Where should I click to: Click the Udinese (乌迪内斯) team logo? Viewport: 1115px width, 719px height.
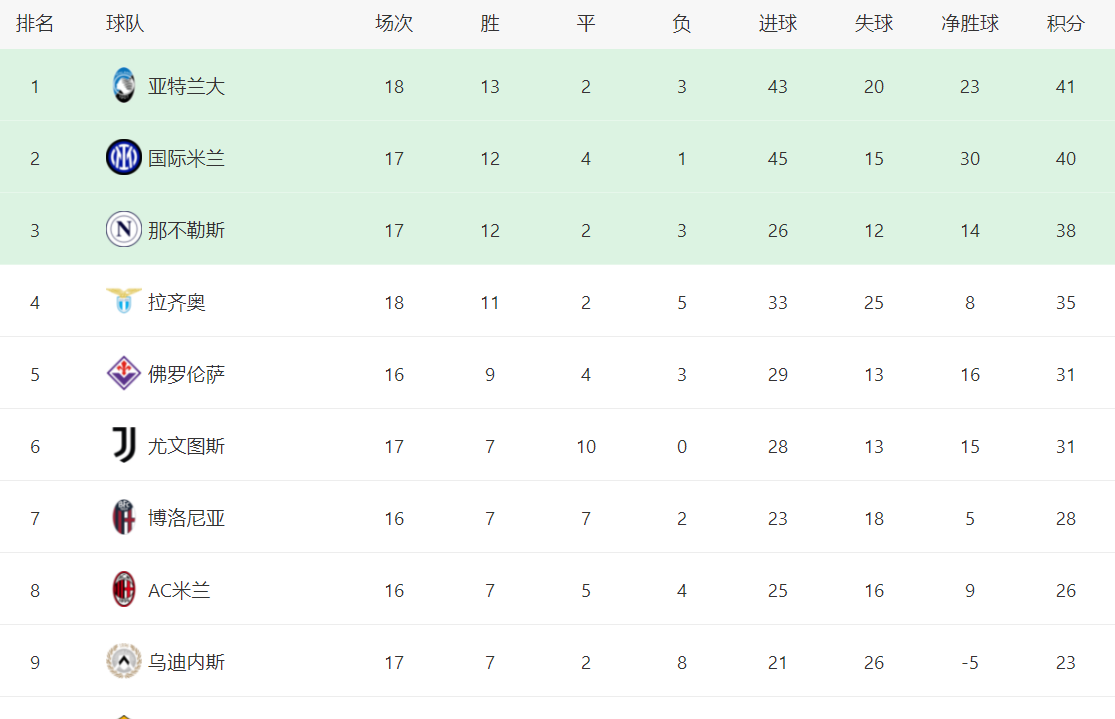coord(124,662)
